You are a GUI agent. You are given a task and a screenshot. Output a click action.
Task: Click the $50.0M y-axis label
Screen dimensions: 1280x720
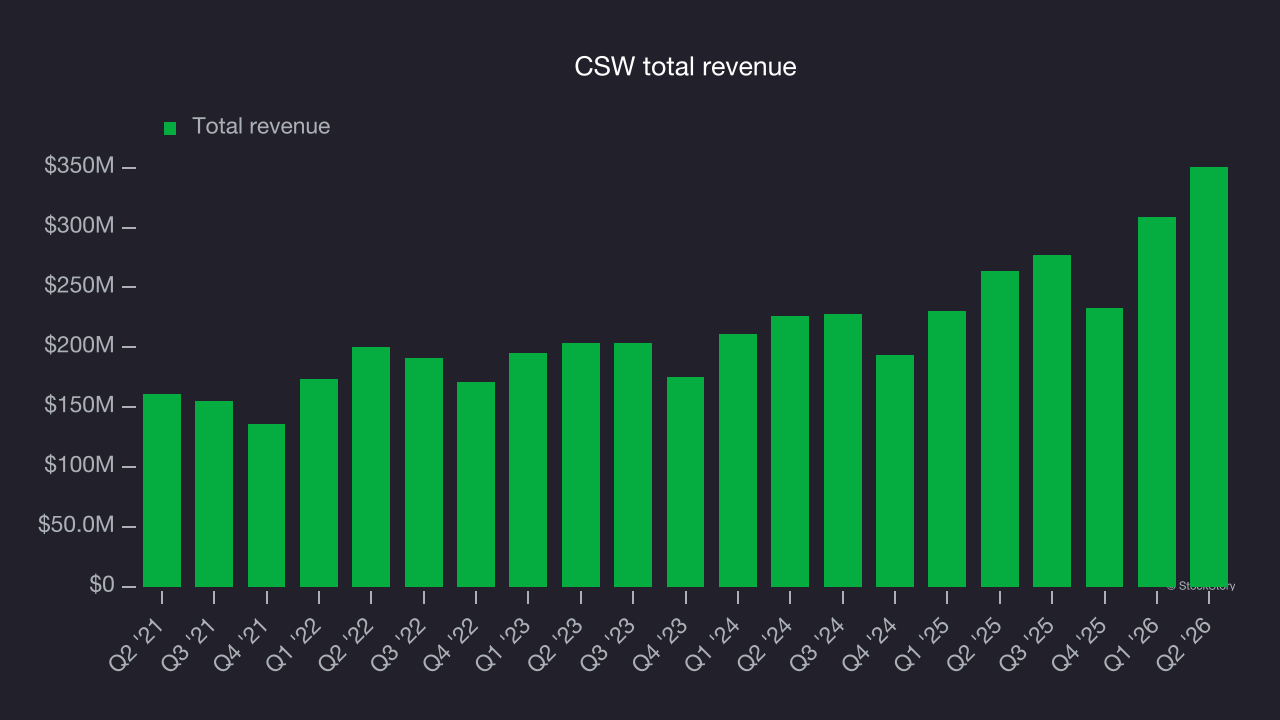pyautogui.click(x=76, y=526)
